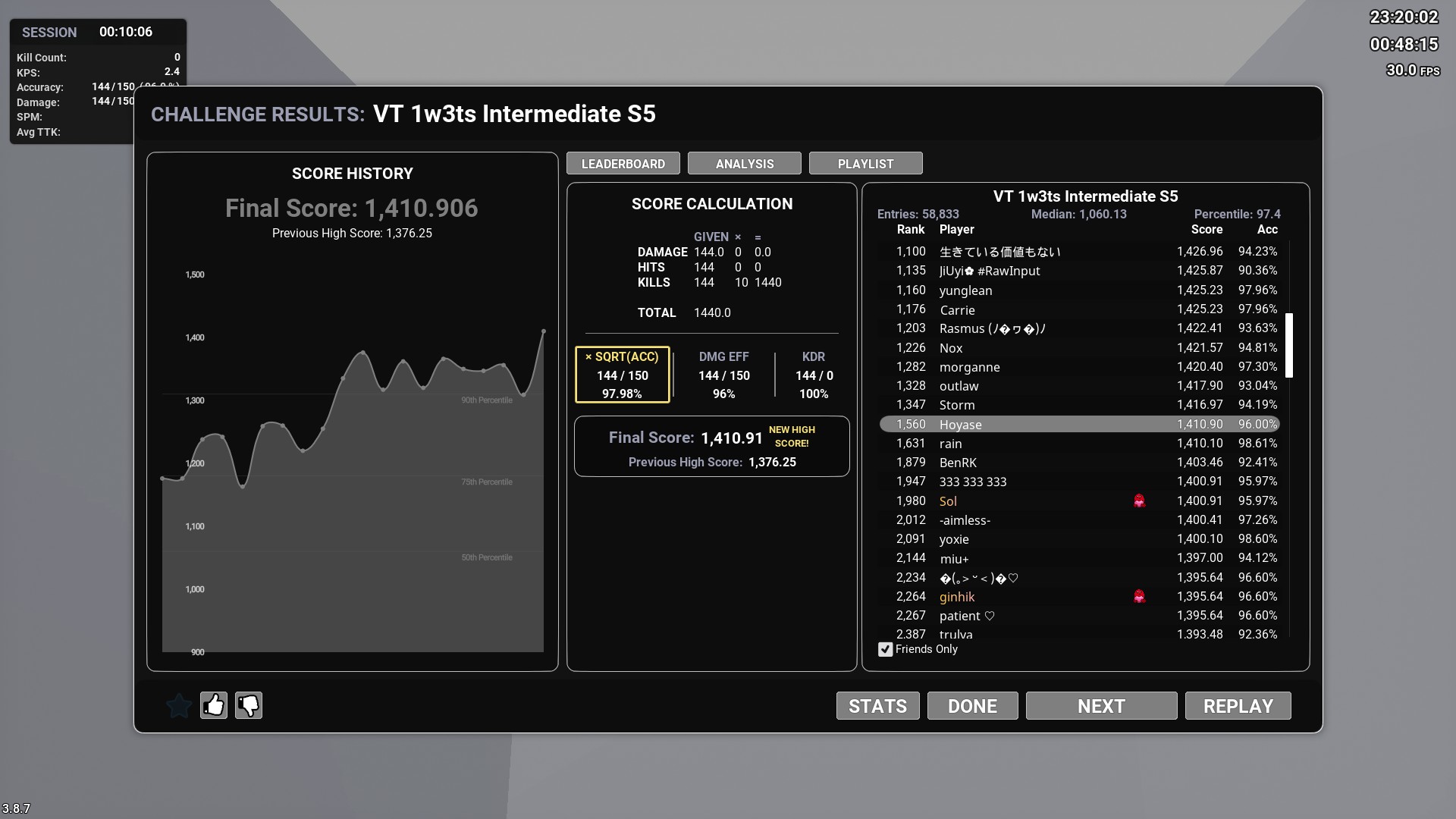
Task: Select the SQRT(ACC) score multiplier box
Action: tap(622, 375)
